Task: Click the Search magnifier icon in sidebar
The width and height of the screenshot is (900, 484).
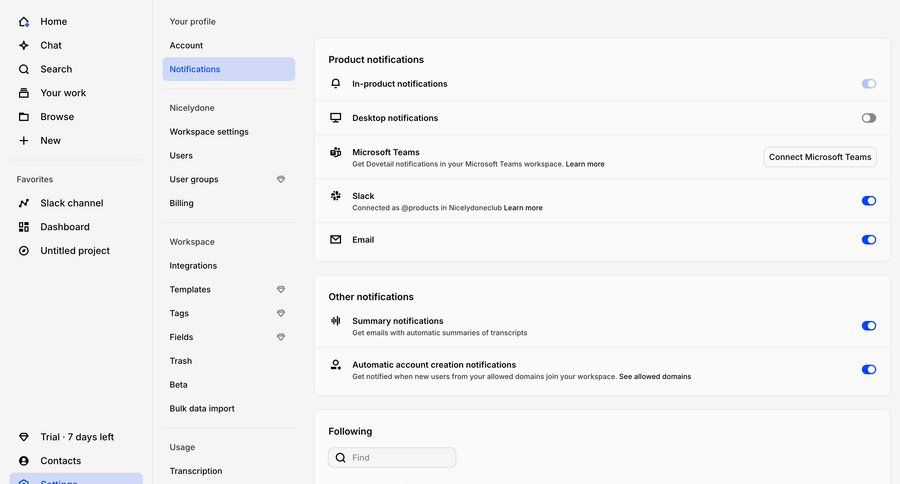Action: coord(24,69)
